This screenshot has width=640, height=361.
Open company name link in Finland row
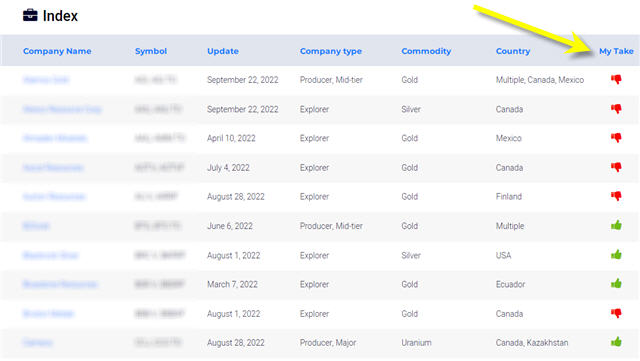[x=54, y=197]
